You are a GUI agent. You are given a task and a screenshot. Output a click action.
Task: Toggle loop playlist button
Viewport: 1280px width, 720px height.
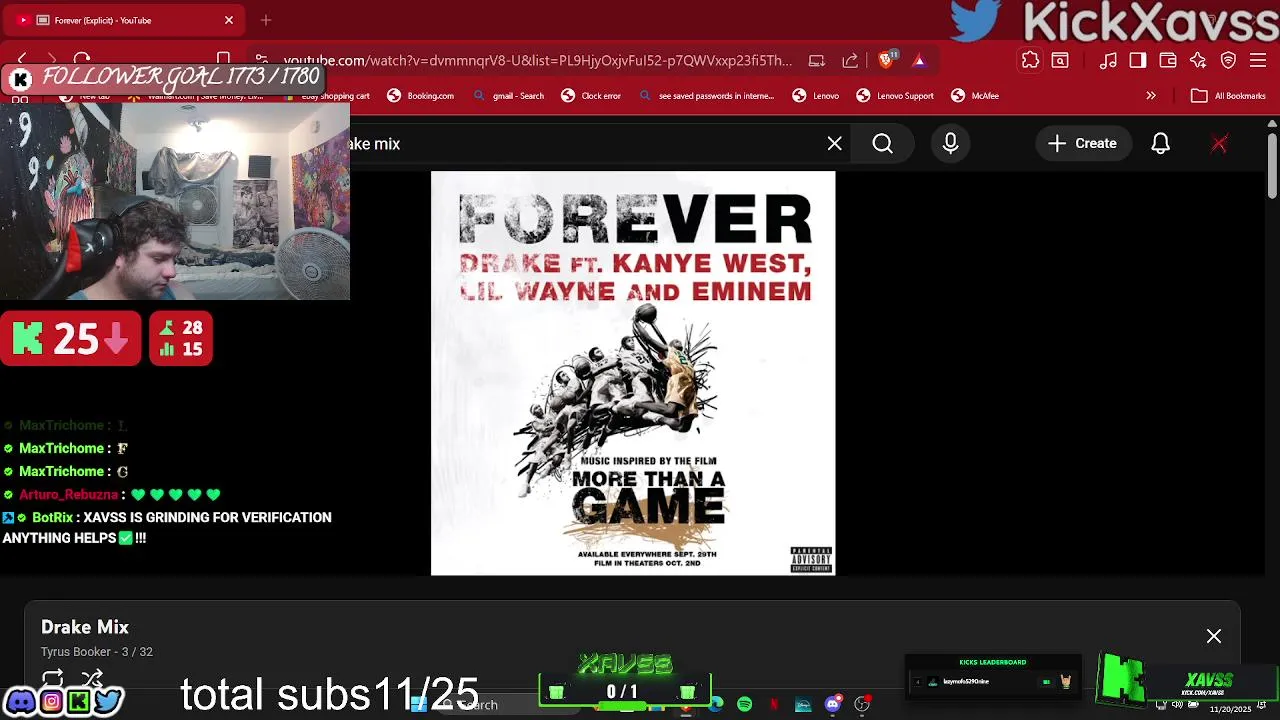click(x=53, y=678)
